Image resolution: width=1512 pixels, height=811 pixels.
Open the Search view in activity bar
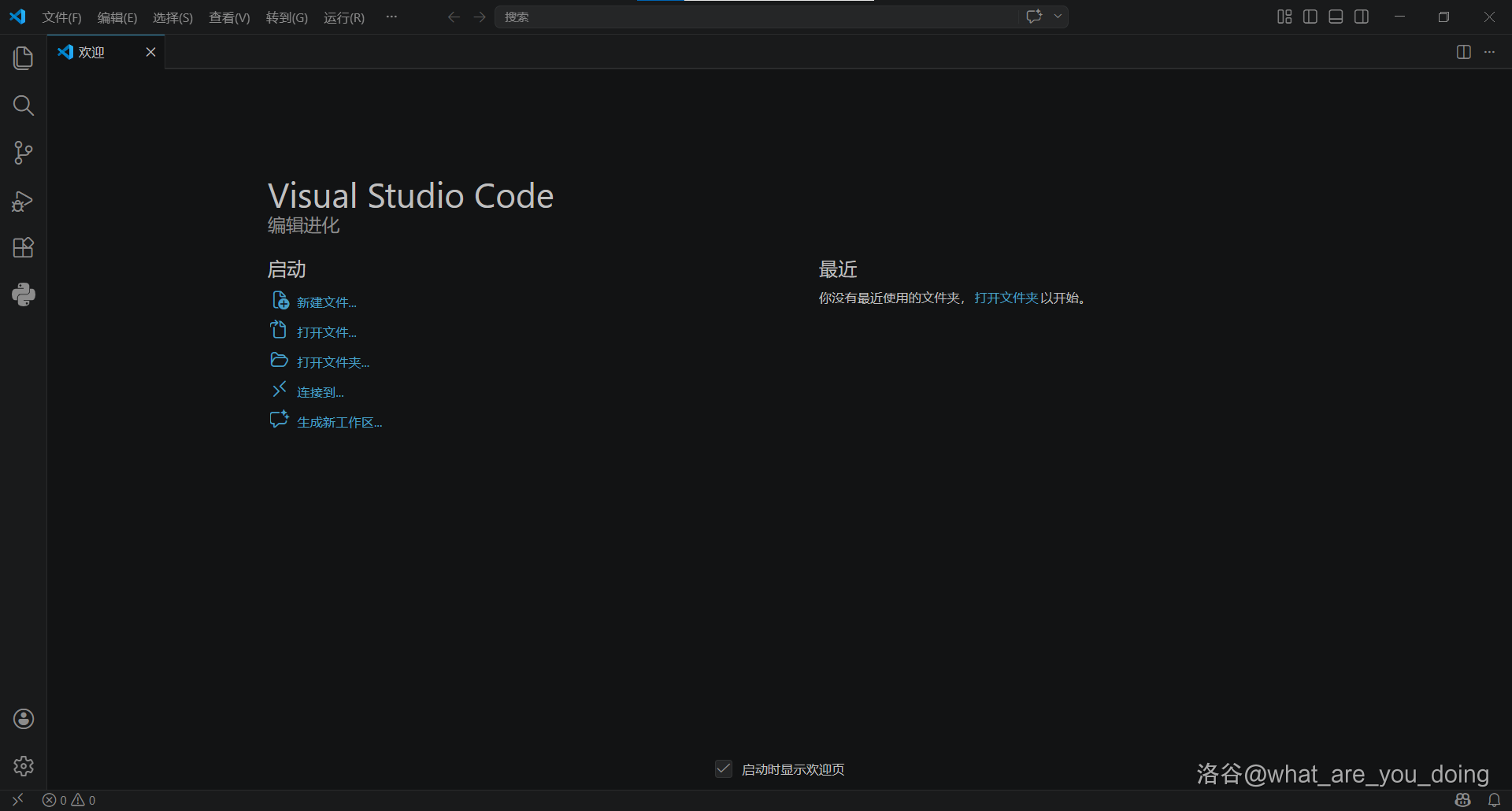point(23,106)
